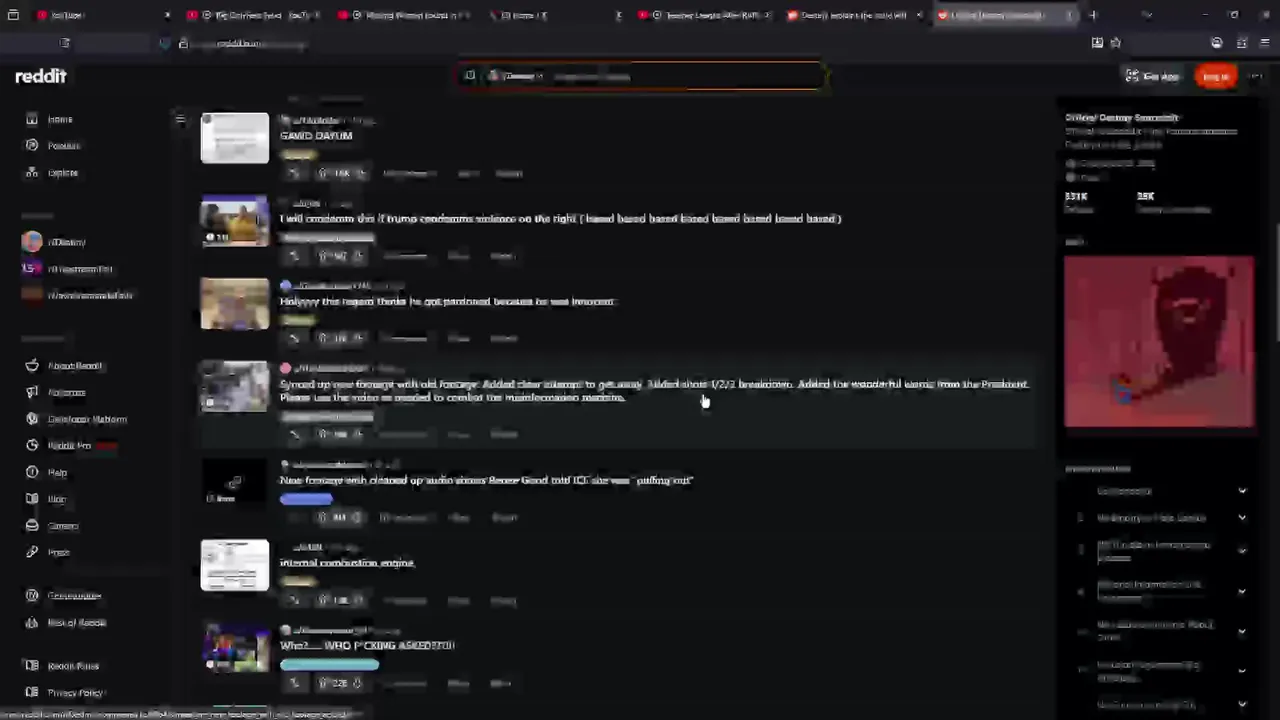1280x720 pixels.
Task: Upvote the GAWD DAYUM post
Action: (x=322, y=173)
